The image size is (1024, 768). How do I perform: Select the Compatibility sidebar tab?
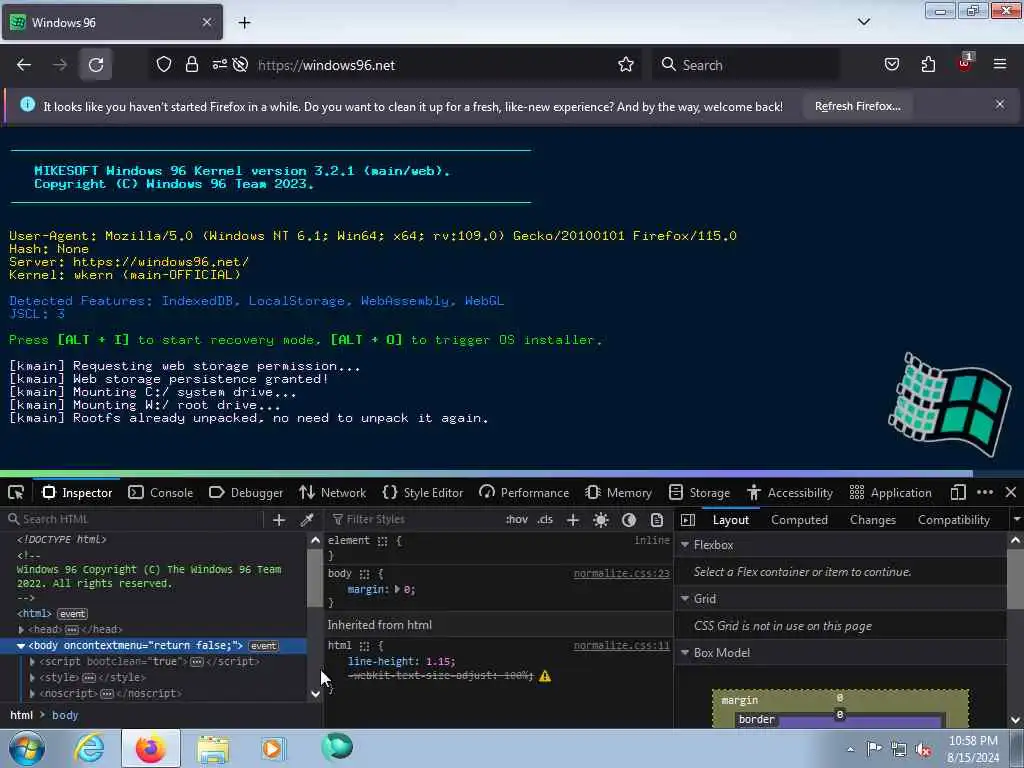click(953, 520)
